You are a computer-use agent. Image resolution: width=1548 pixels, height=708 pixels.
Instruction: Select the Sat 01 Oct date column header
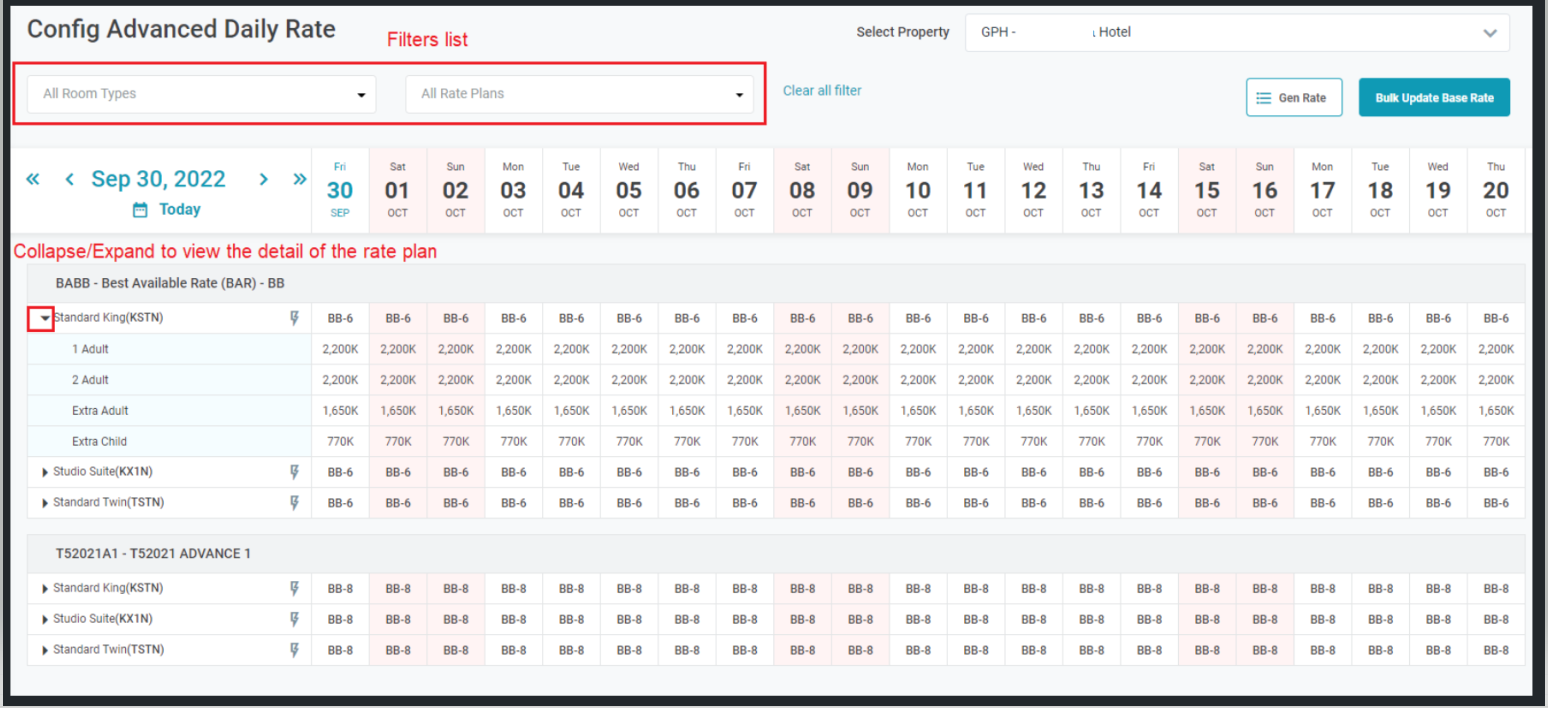[398, 190]
